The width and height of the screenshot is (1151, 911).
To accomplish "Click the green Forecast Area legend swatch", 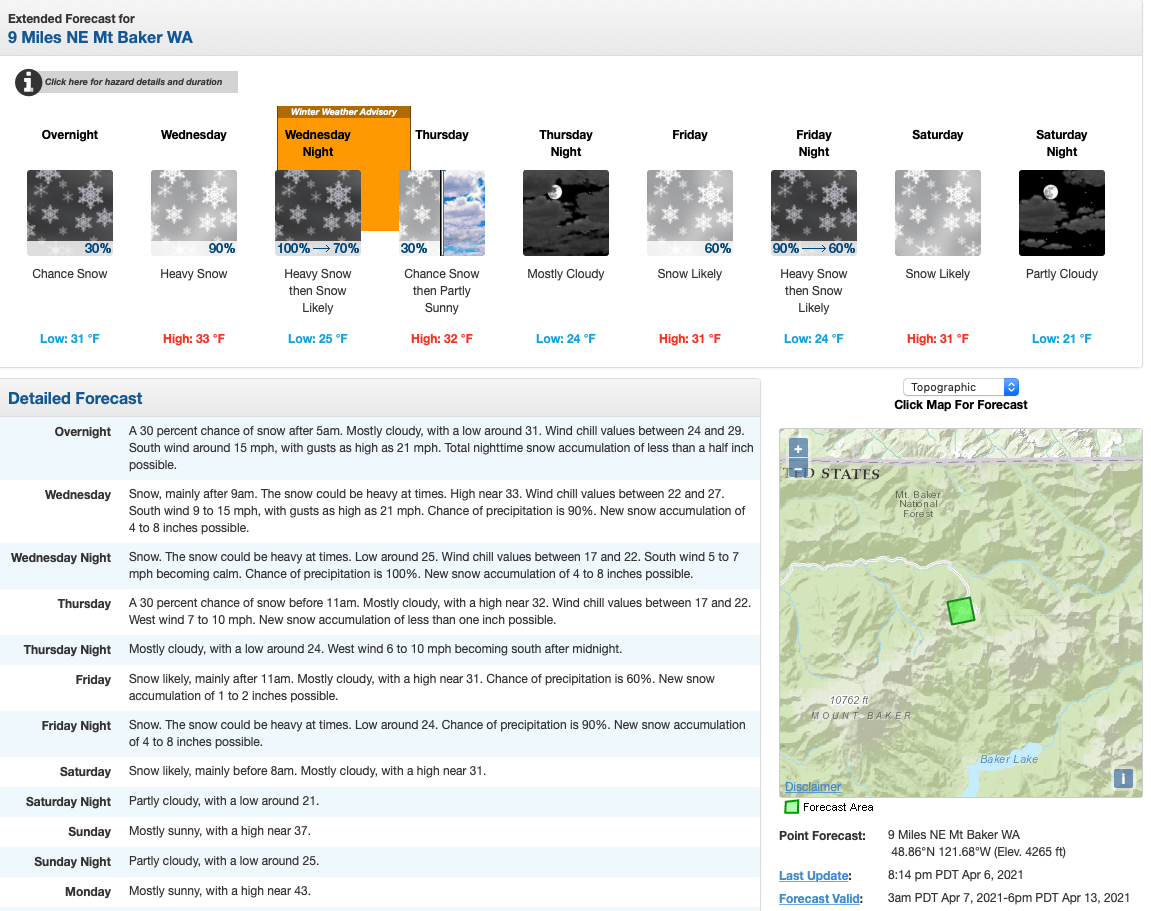I will point(791,807).
